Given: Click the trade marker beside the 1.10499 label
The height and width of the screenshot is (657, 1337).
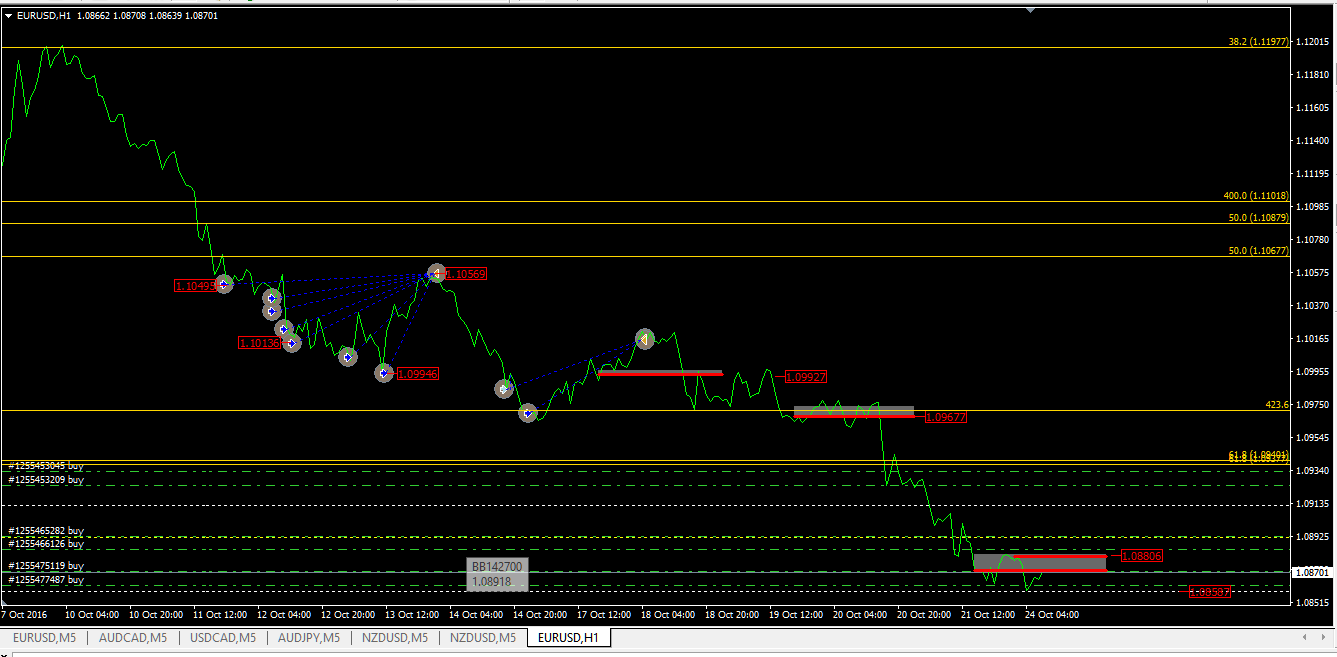Looking at the screenshot, I should (224, 285).
